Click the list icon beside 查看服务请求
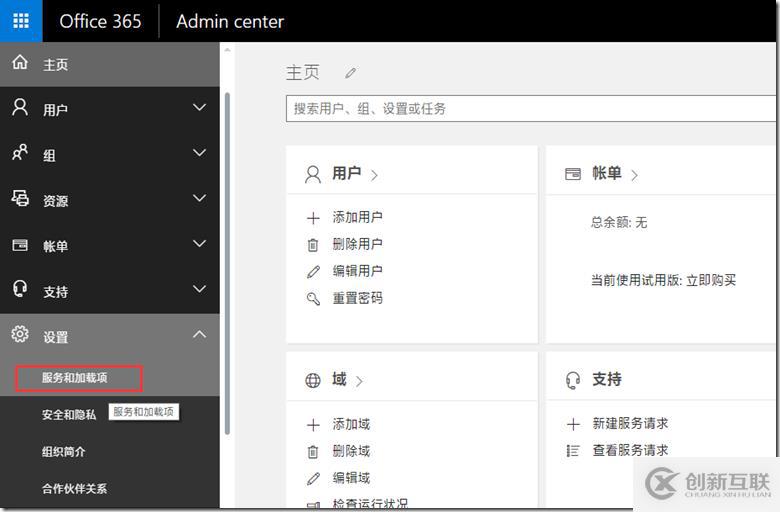Viewport: 780px width, 512px height. pos(573,451)
